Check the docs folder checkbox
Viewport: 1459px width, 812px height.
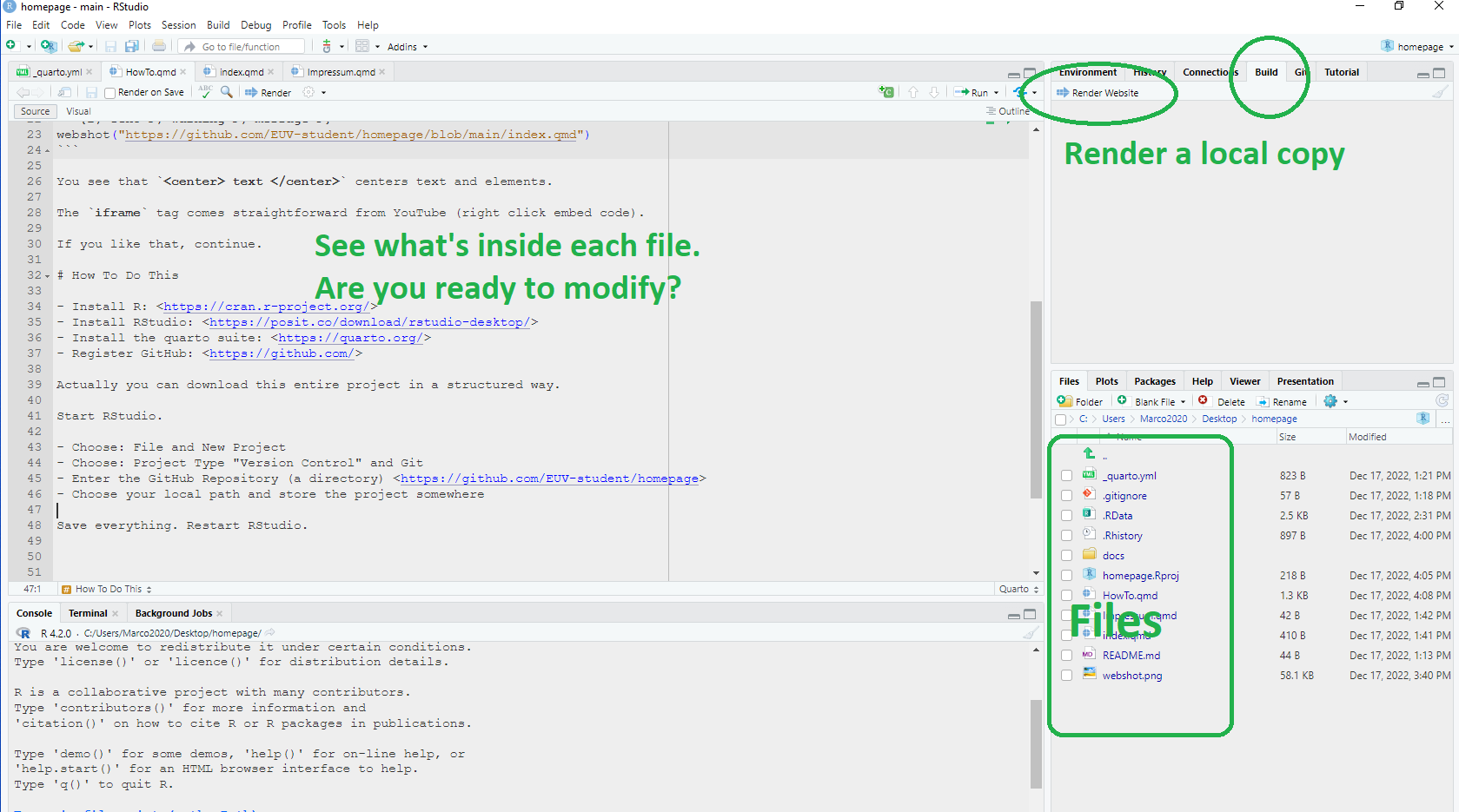pyautogui.click(x=1066, y=556)
